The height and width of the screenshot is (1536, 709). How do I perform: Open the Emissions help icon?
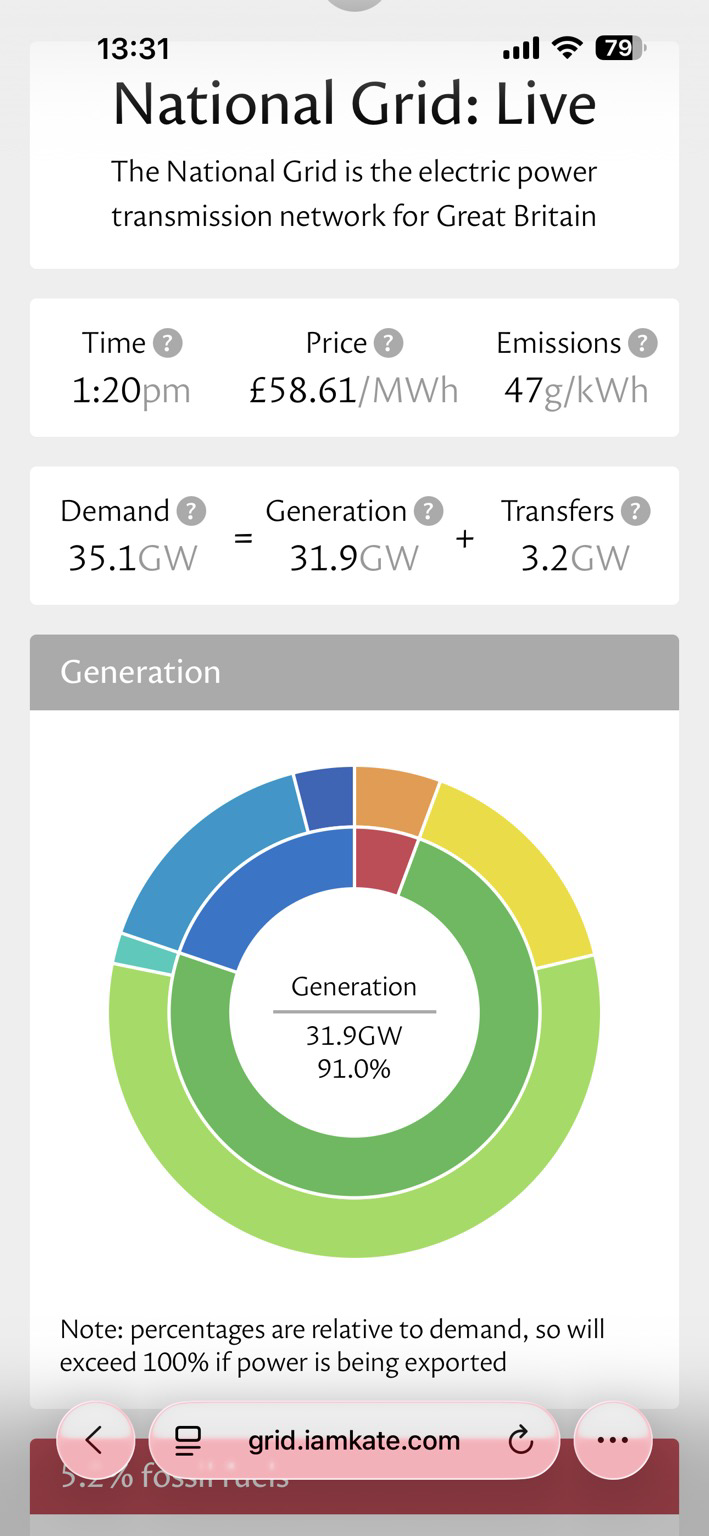pyautogui.click(x=643, y=343)
